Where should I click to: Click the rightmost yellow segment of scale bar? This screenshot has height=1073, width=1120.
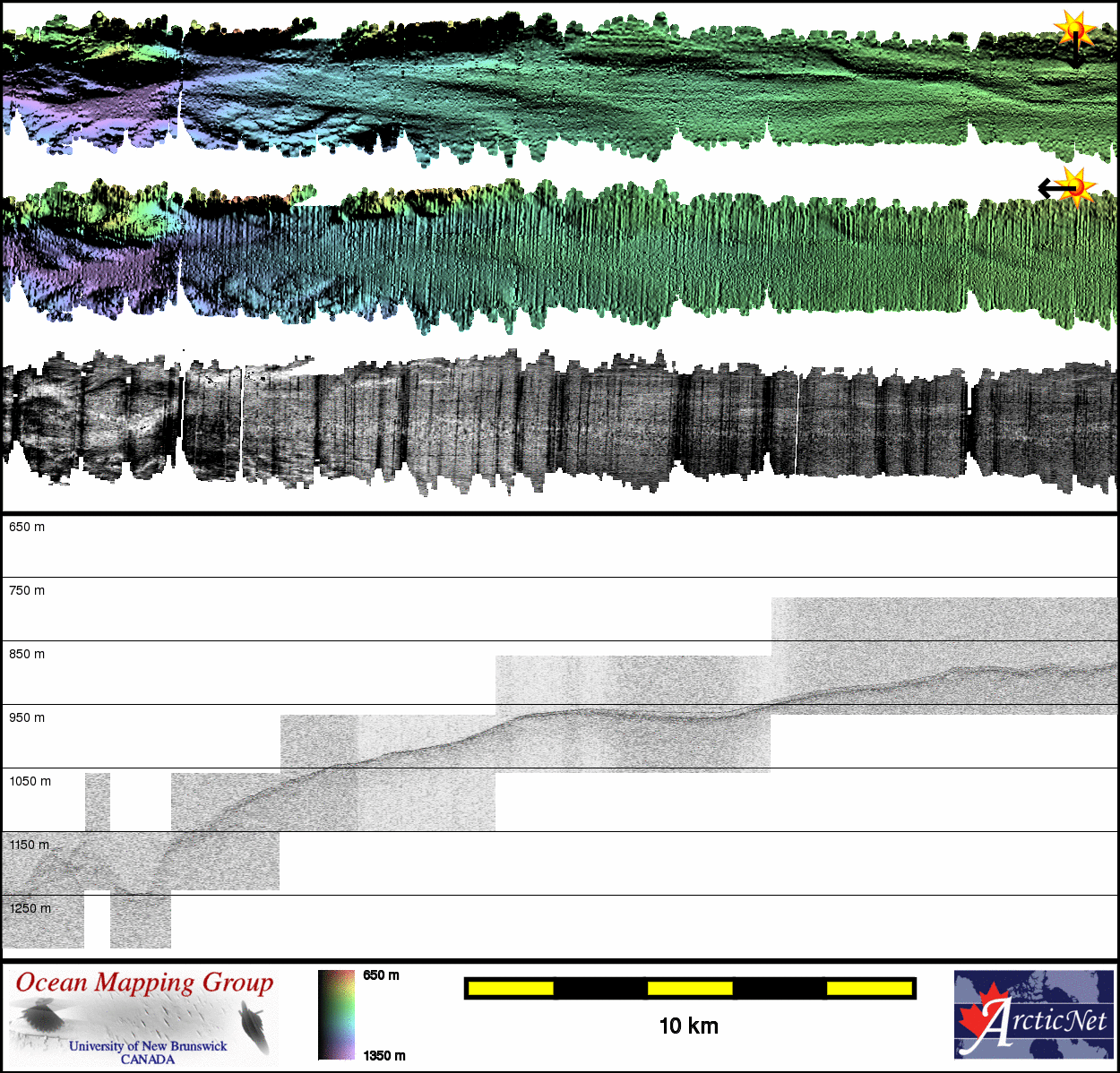tap(868, 988)
